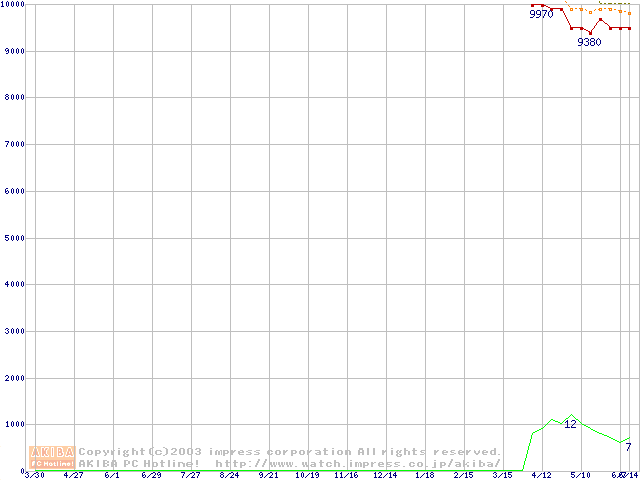The height and width of the screenshot is (480, 640).
Task: Select the 4/12 date on x-axis
Action: click(x=541, y=476)
